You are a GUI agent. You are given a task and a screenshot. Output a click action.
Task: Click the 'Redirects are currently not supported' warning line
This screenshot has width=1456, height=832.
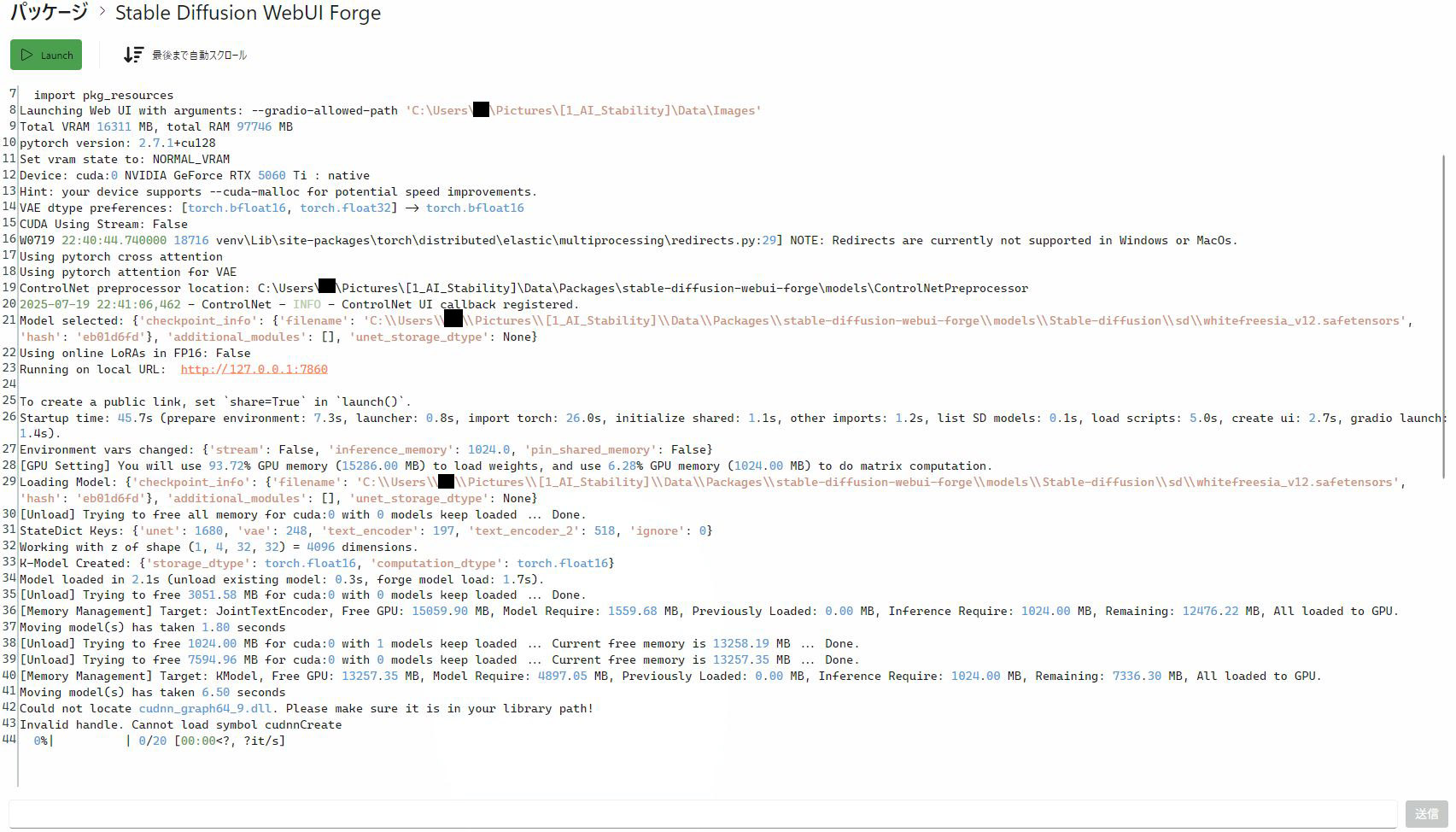coord(629,240)
